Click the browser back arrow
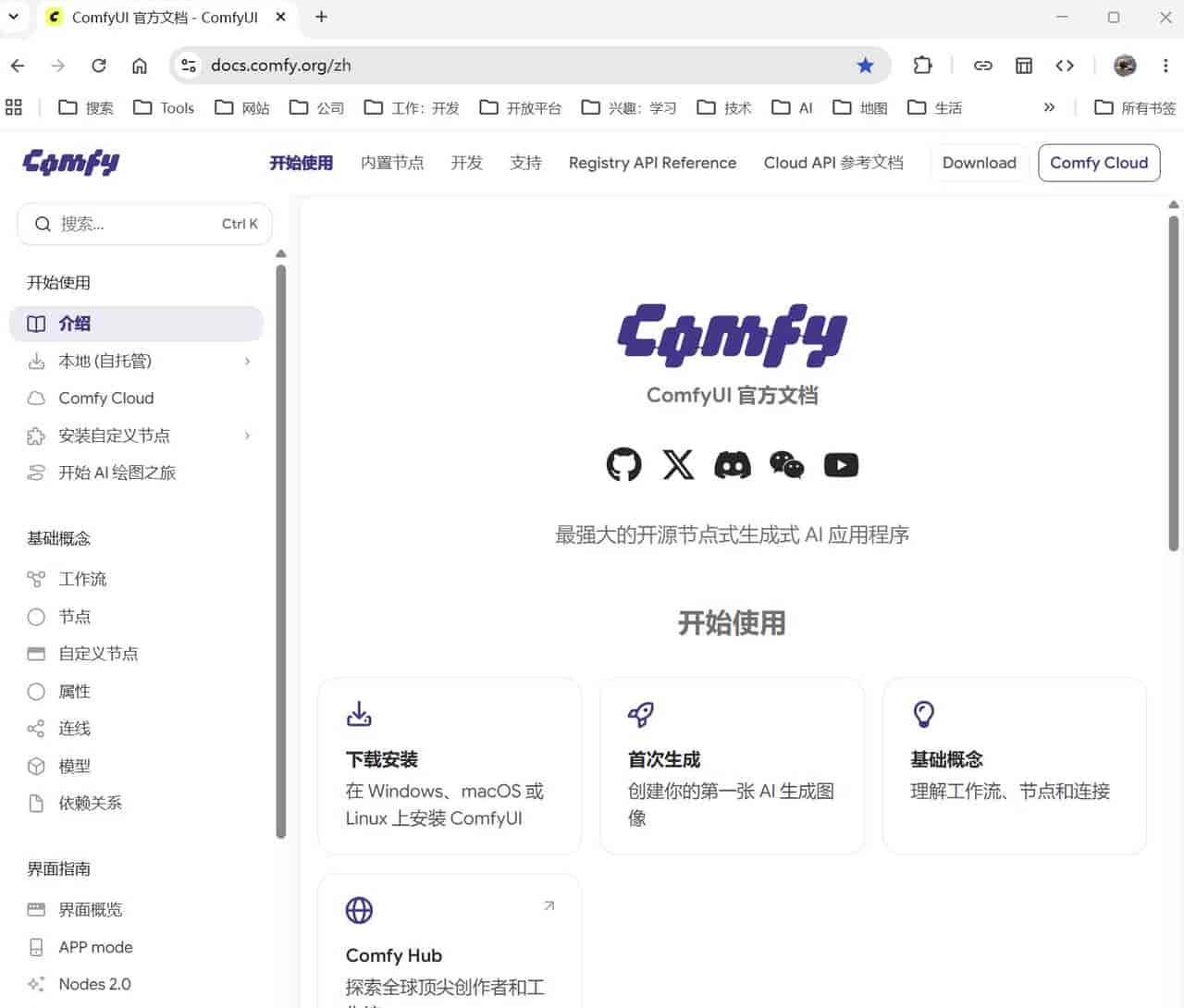1184x1008 pixels. coord(18,66)
